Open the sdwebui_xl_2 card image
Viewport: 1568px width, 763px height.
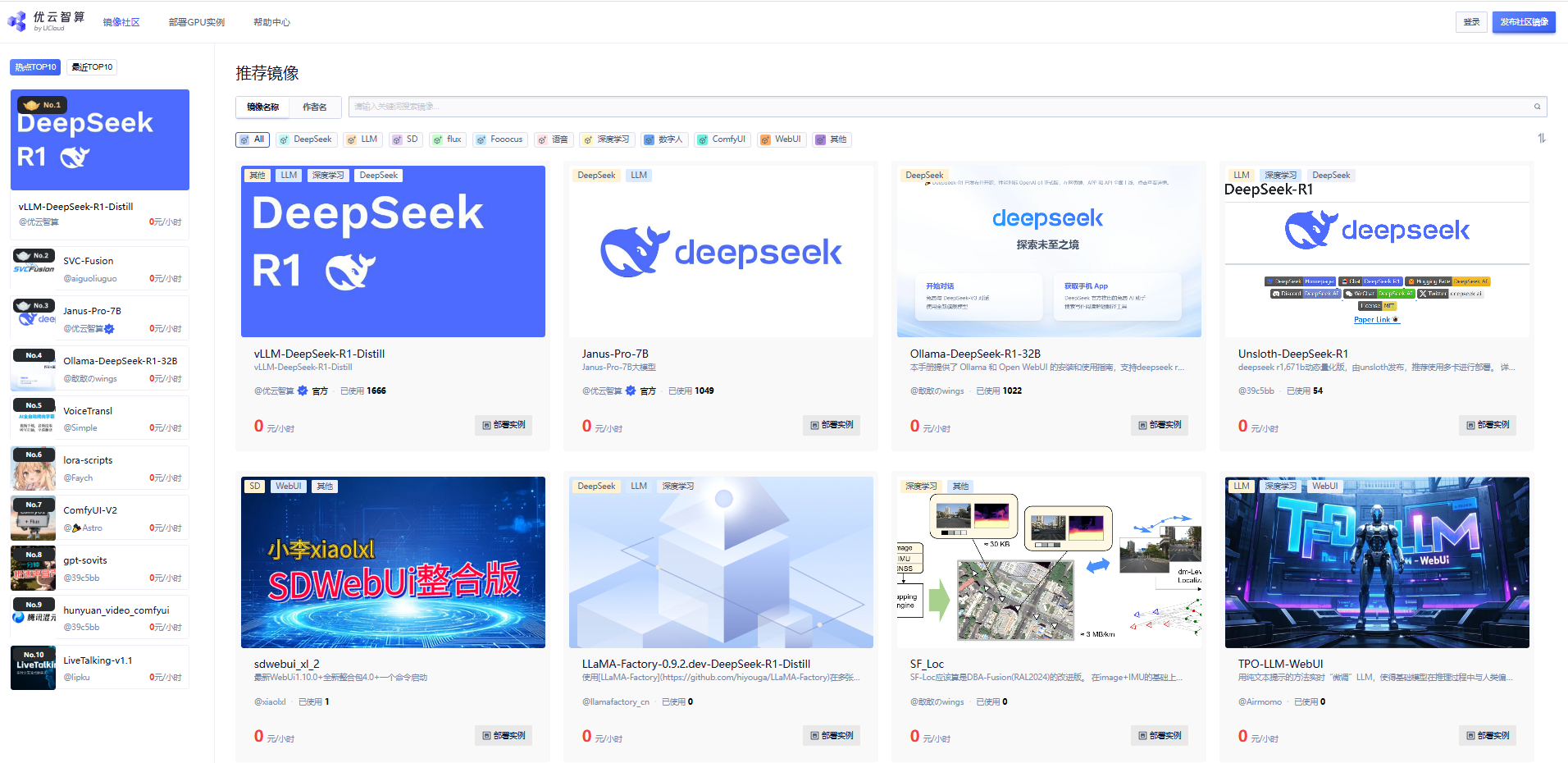click(393, 562)
